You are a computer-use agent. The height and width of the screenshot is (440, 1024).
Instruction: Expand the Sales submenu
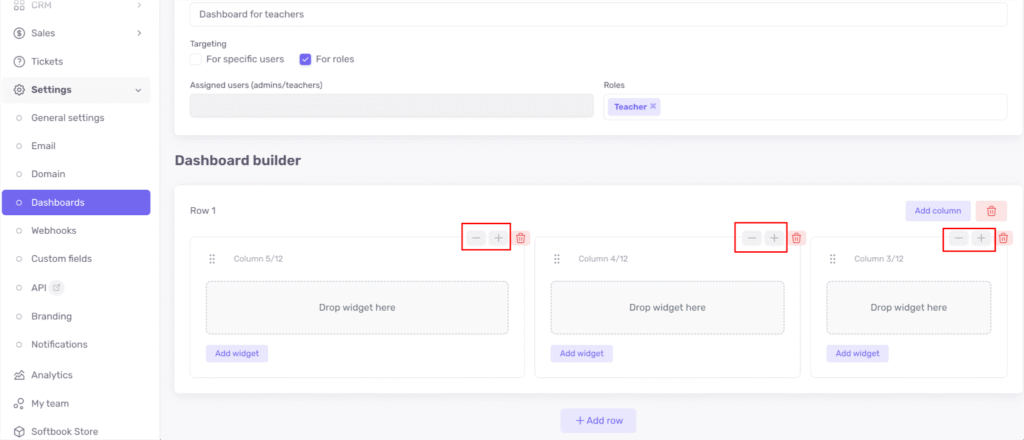pos(138,33)
